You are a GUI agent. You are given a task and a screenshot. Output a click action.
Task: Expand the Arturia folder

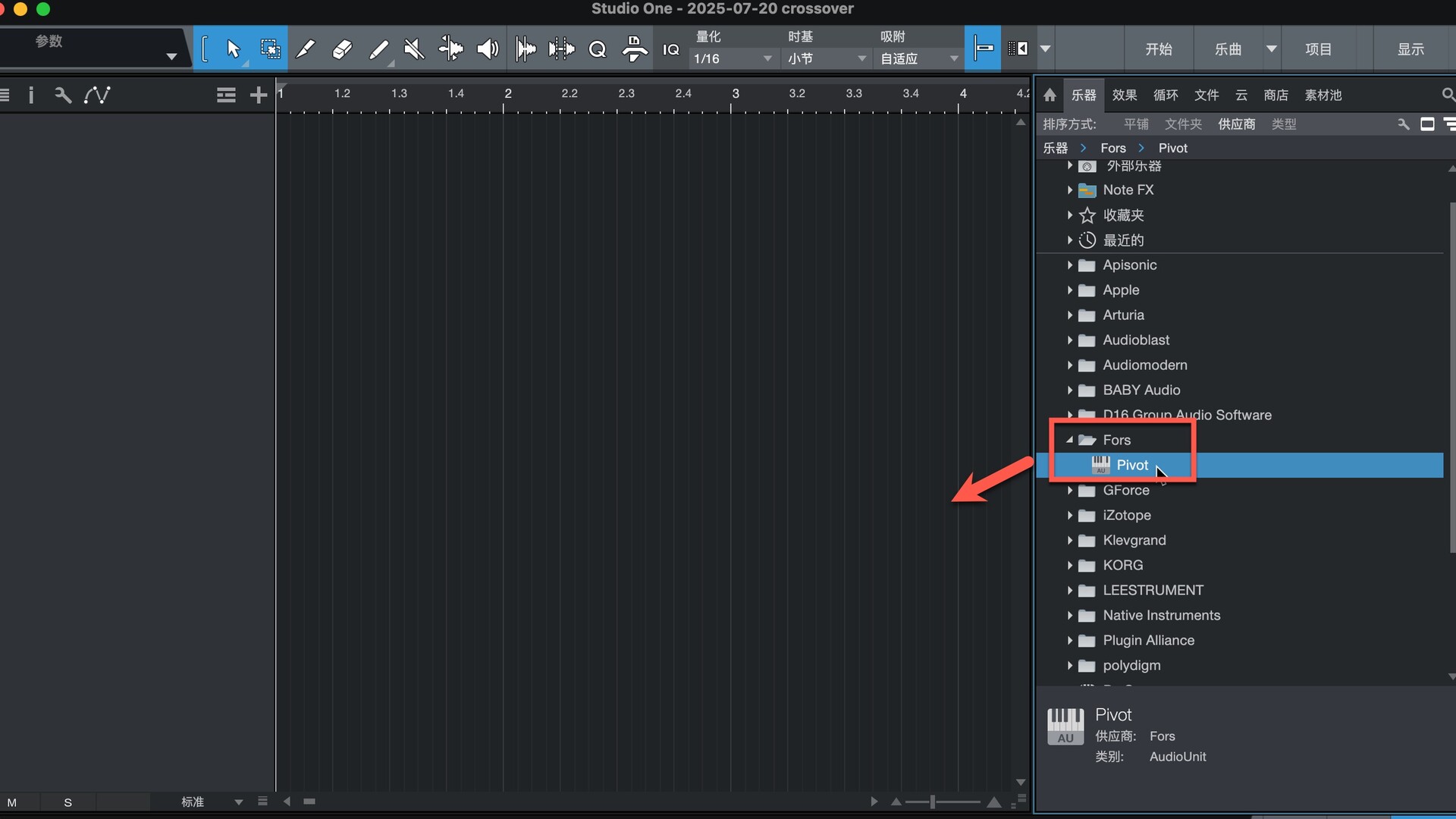coord(1070,315)
